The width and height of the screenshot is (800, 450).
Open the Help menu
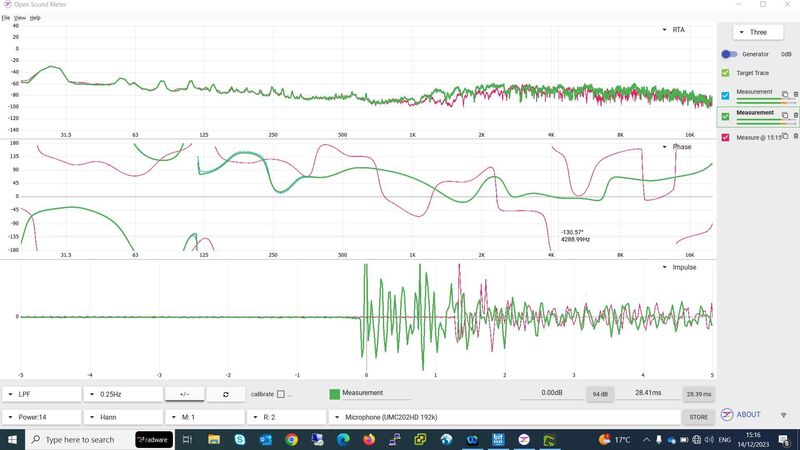click(x=35, y=18)
